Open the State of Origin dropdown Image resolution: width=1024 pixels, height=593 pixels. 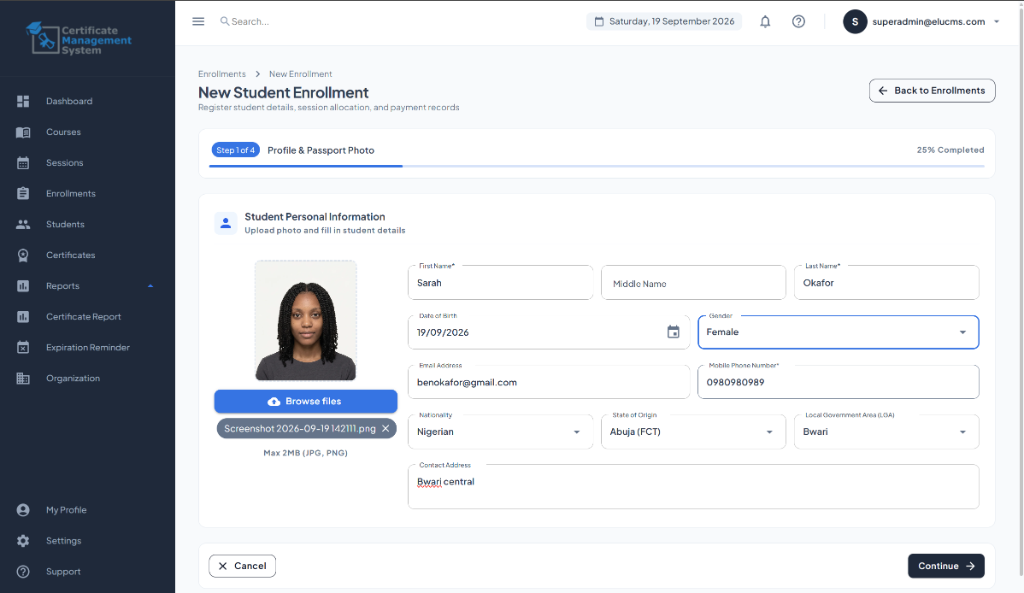[693, 432]
